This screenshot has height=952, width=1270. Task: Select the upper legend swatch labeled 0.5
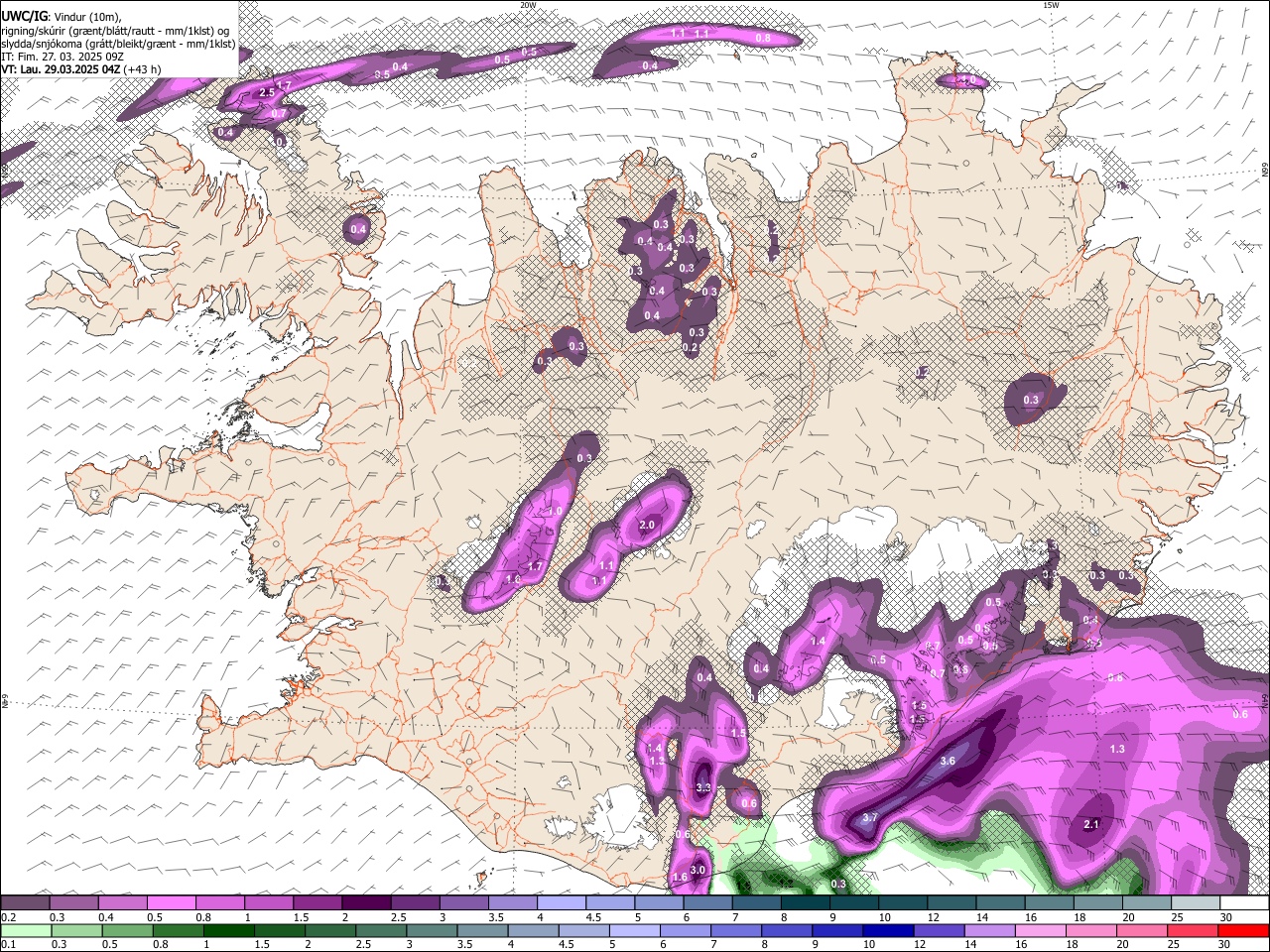click(x=171, y=903)
